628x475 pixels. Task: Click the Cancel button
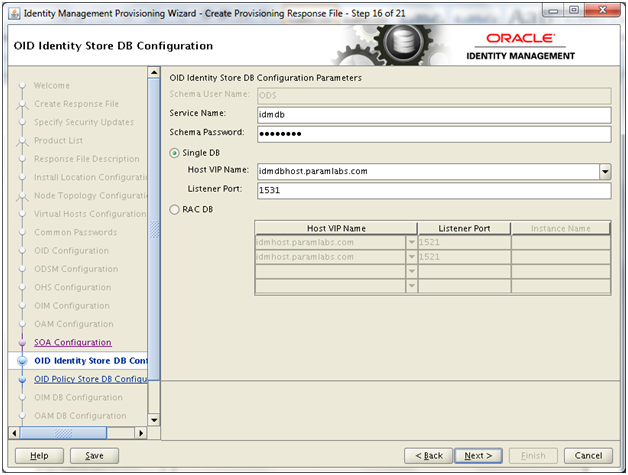pyautogui.click(x=588, y=456)
